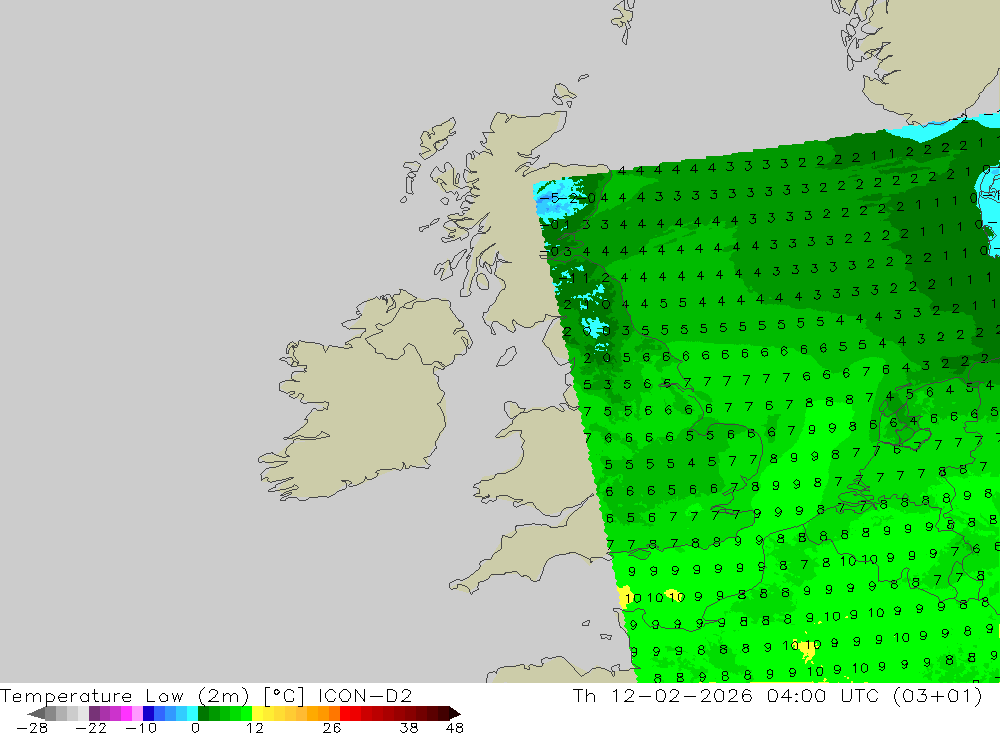
Task: Click the Isle of Man on the map
Action: coord(506,357)
